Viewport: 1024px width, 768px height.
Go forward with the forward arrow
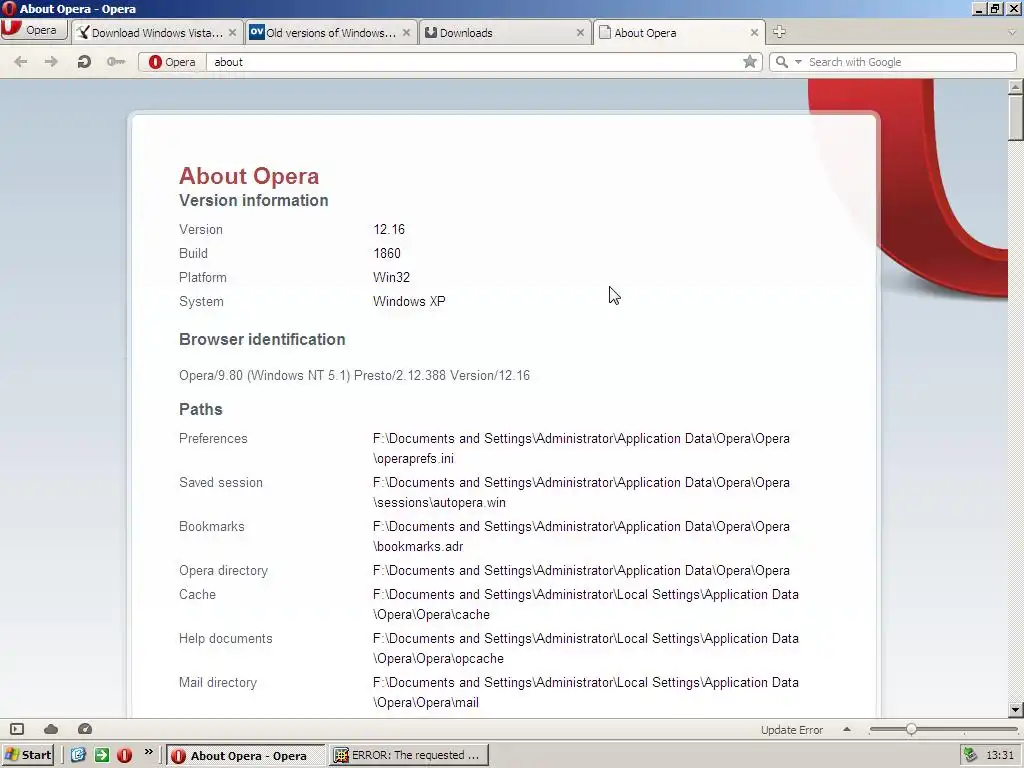point(51,62)
